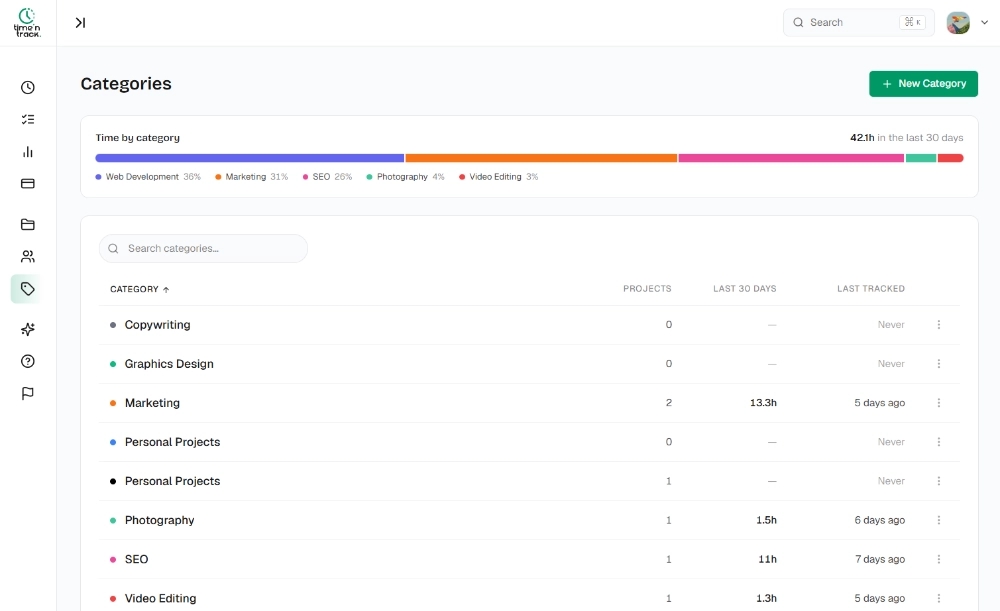Open the reports bar chart icon in sidebar
1000x611 pixels.
click(27, 152)
